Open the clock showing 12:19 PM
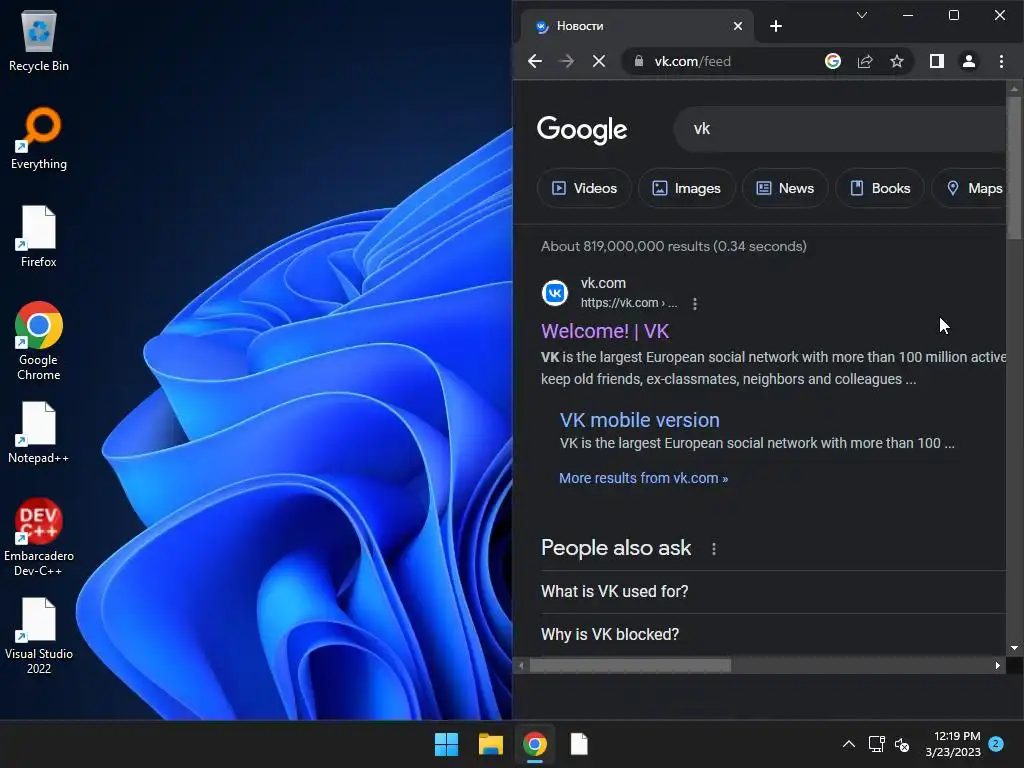Screen dimensions: 1024x768 click(x=953, y=744)
